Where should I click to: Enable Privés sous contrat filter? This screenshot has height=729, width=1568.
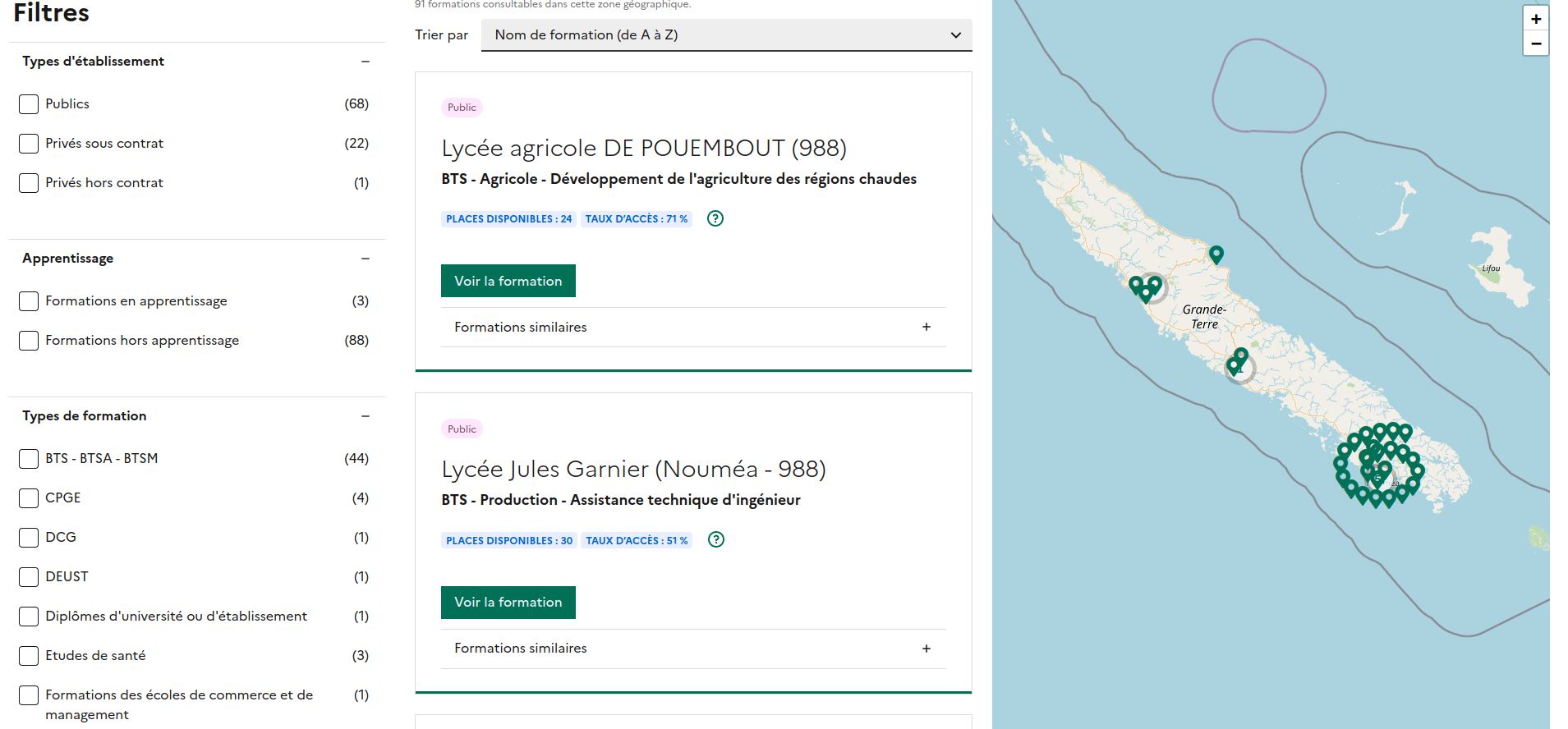tap(29, 144)
